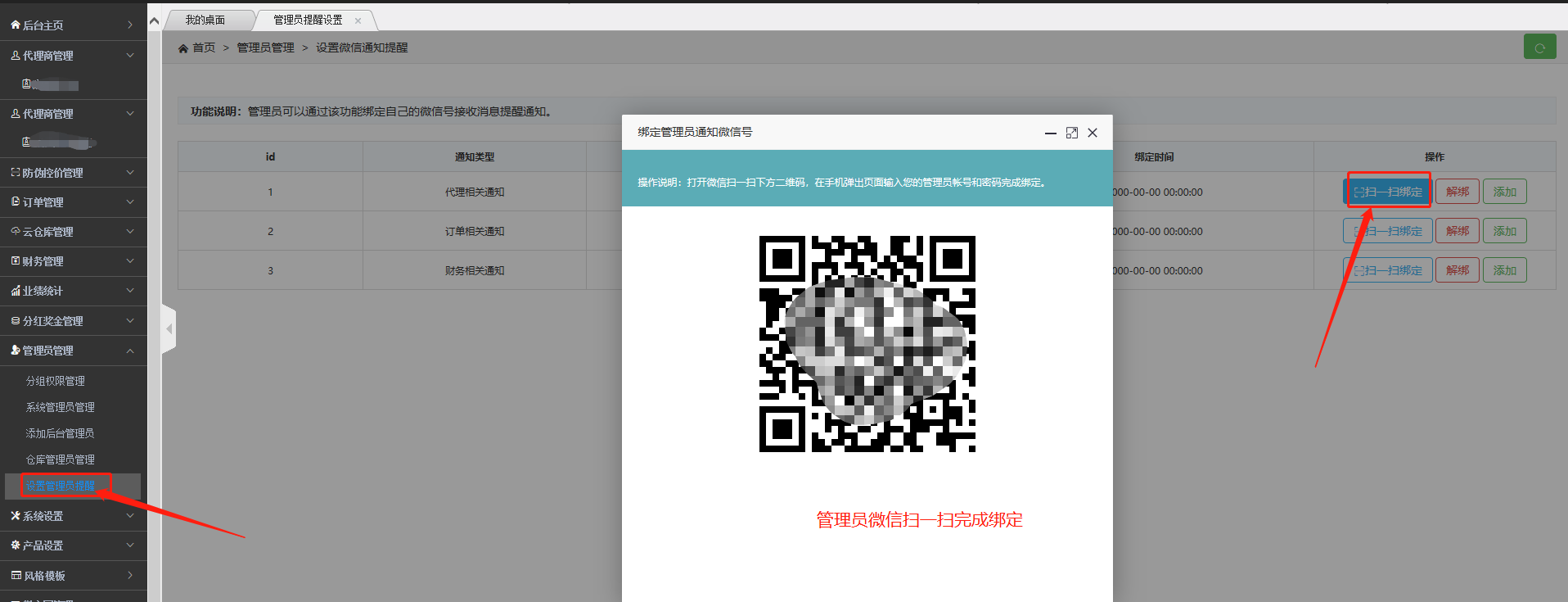Close the 管理员提醒设置 tab with its x

pos(358,20)
